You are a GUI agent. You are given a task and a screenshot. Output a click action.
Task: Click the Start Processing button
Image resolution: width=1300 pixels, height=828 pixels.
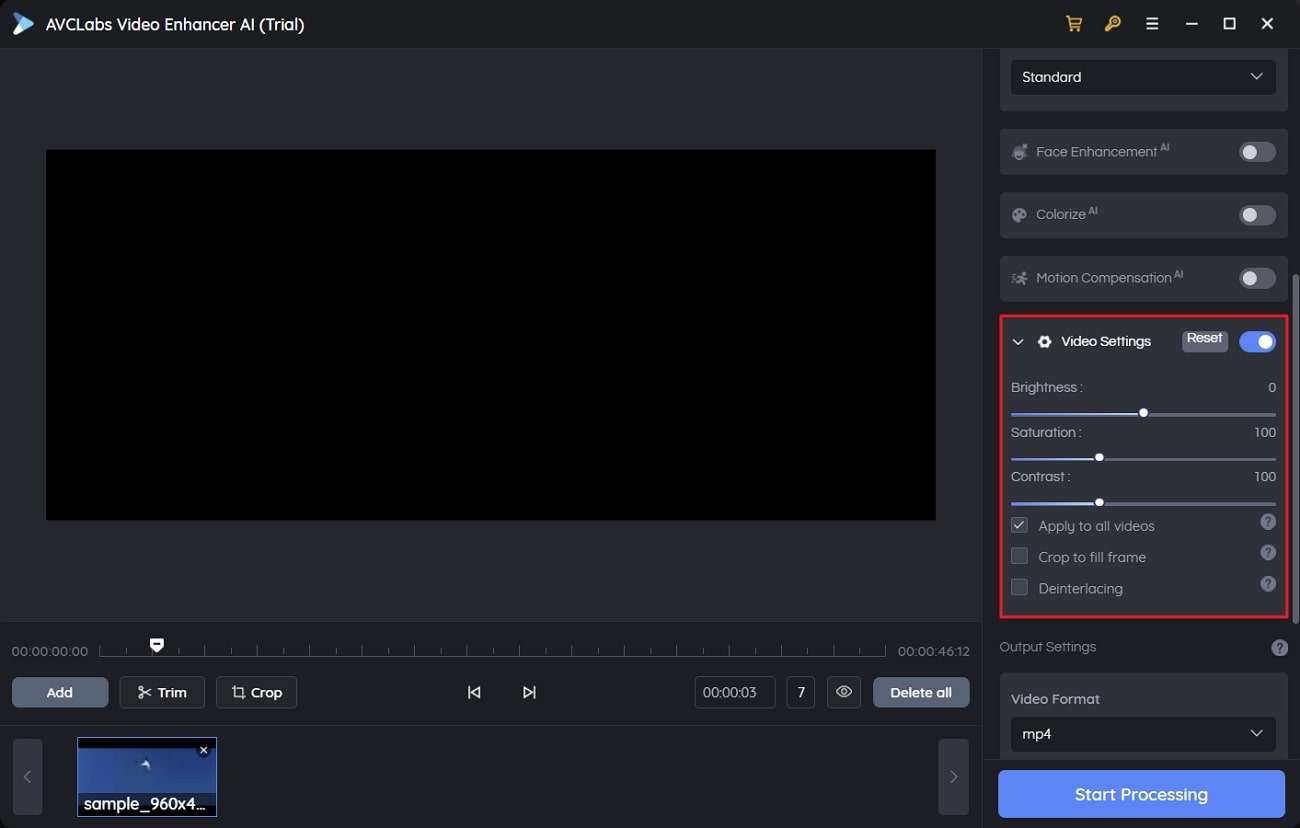coord(1140,794)
